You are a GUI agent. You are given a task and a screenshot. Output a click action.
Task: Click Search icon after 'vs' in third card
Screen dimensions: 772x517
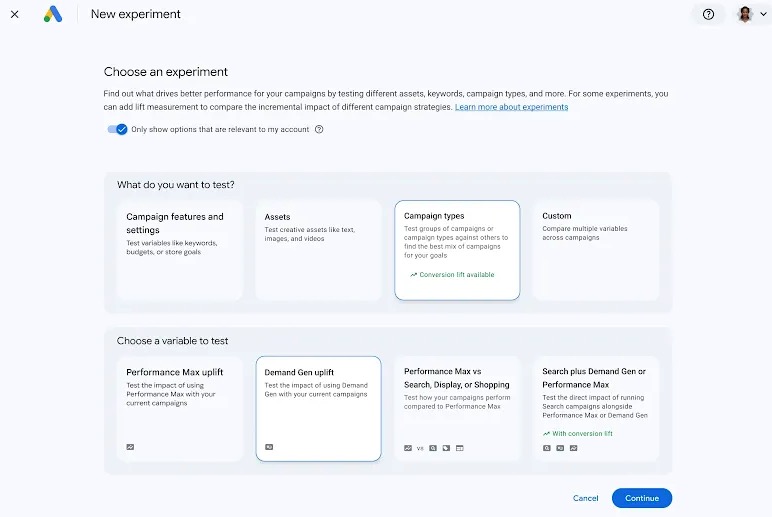click(433, 448)
